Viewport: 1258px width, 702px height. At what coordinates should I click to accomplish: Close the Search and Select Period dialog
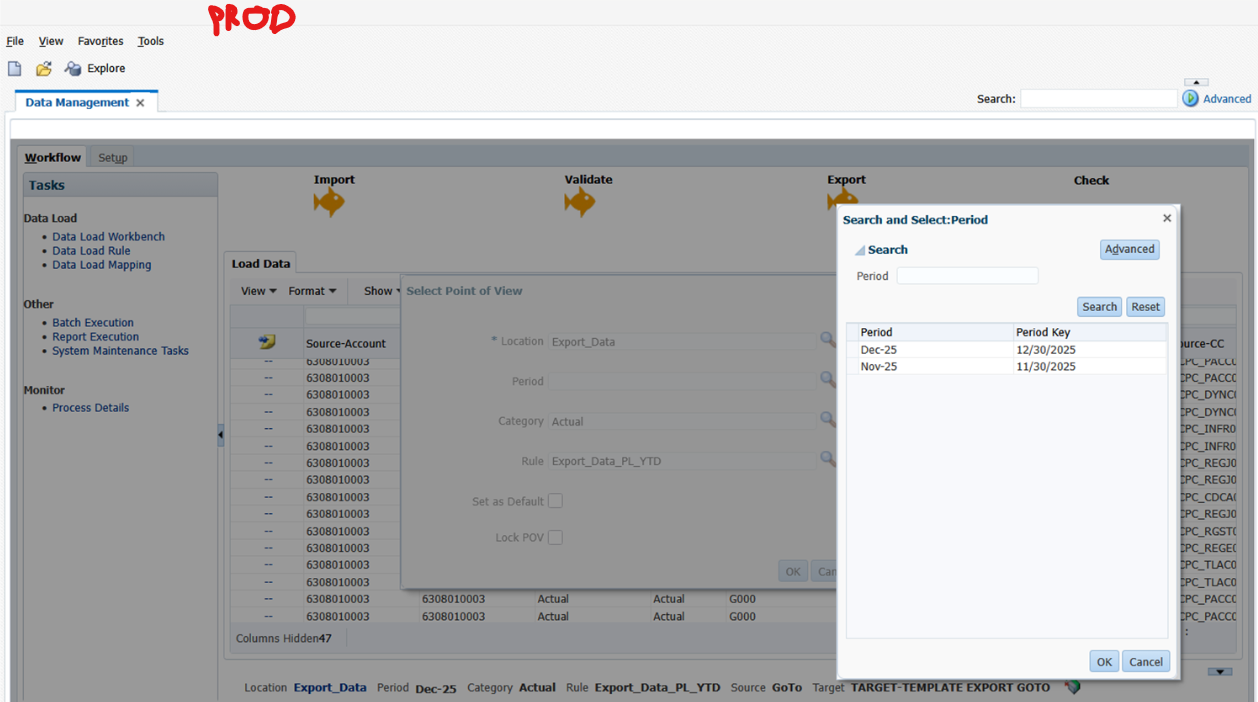point(1166,218)
